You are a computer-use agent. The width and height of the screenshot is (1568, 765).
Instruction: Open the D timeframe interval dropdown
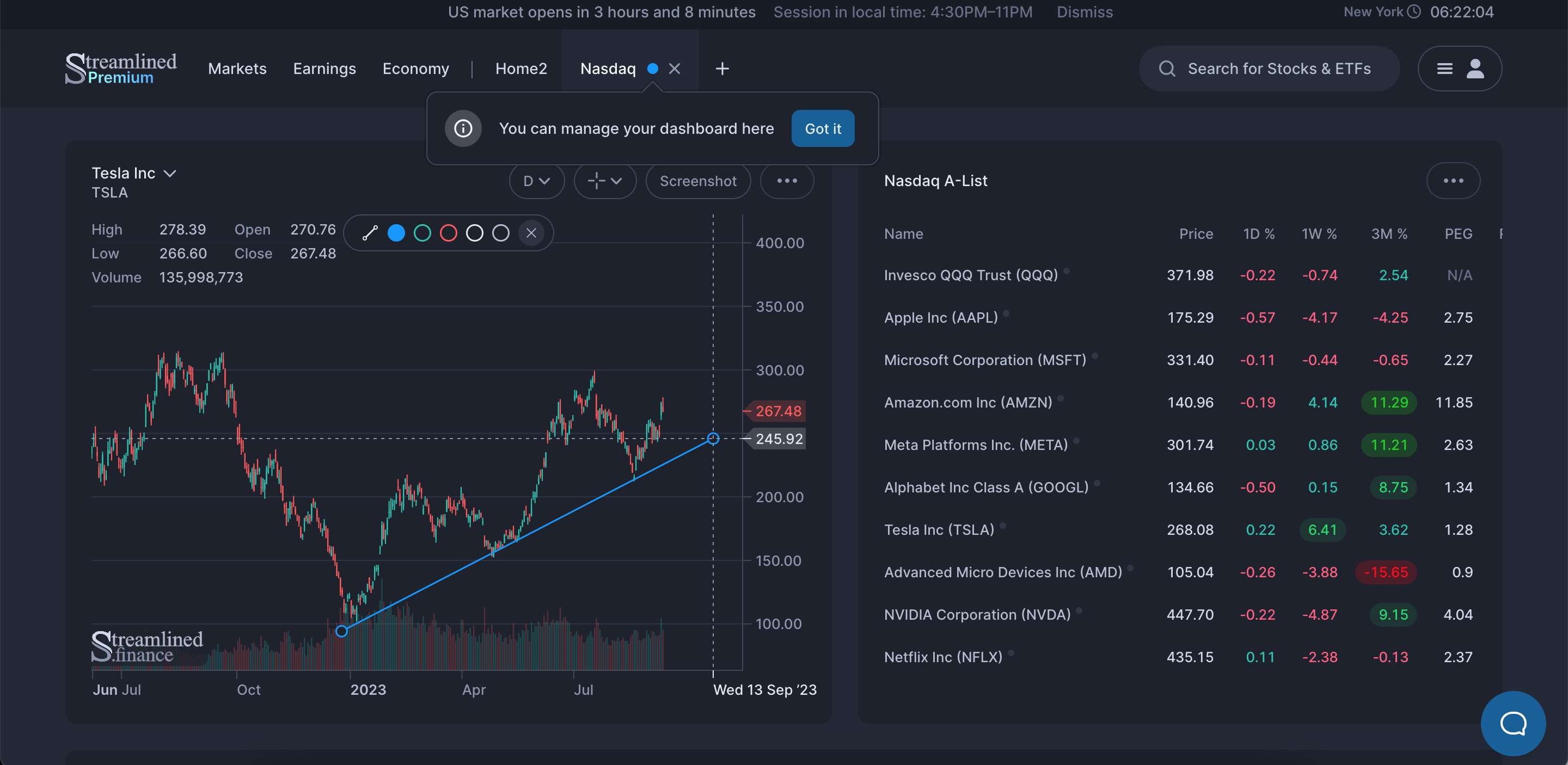pyautogui.click(x=536, y=181)
